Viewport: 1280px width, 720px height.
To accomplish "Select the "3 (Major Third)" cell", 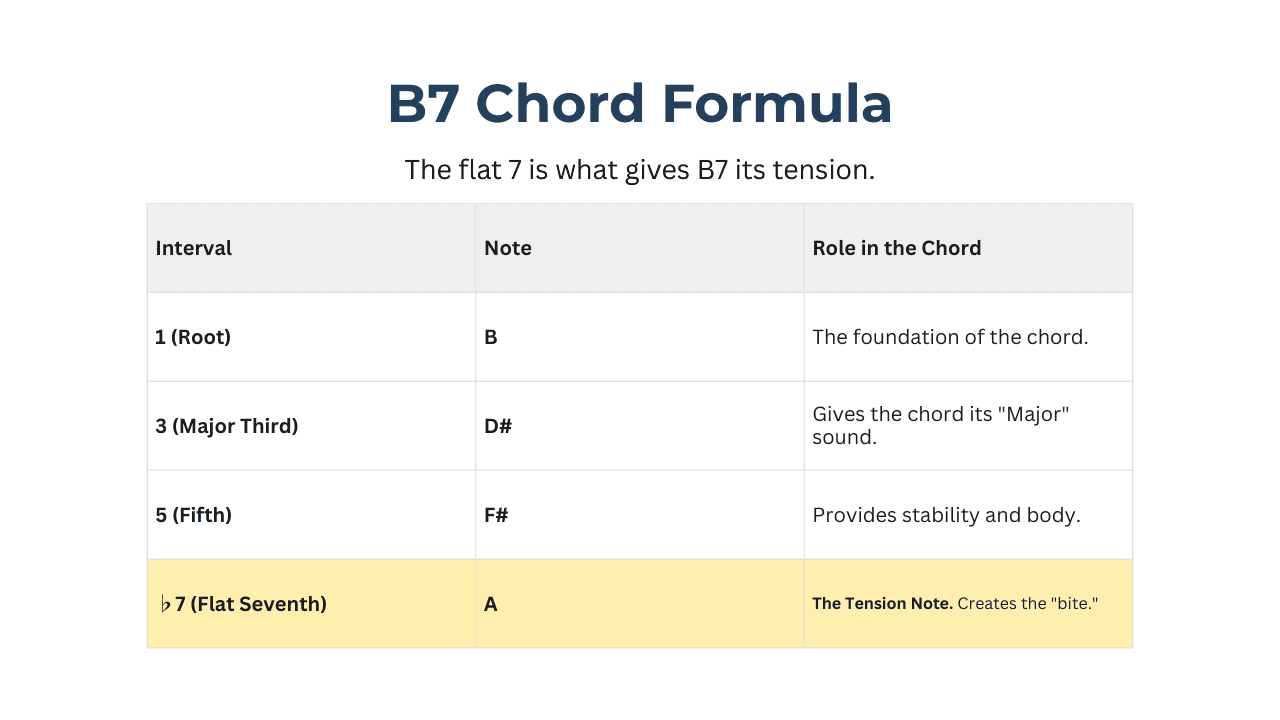I will tap(227, 426).
